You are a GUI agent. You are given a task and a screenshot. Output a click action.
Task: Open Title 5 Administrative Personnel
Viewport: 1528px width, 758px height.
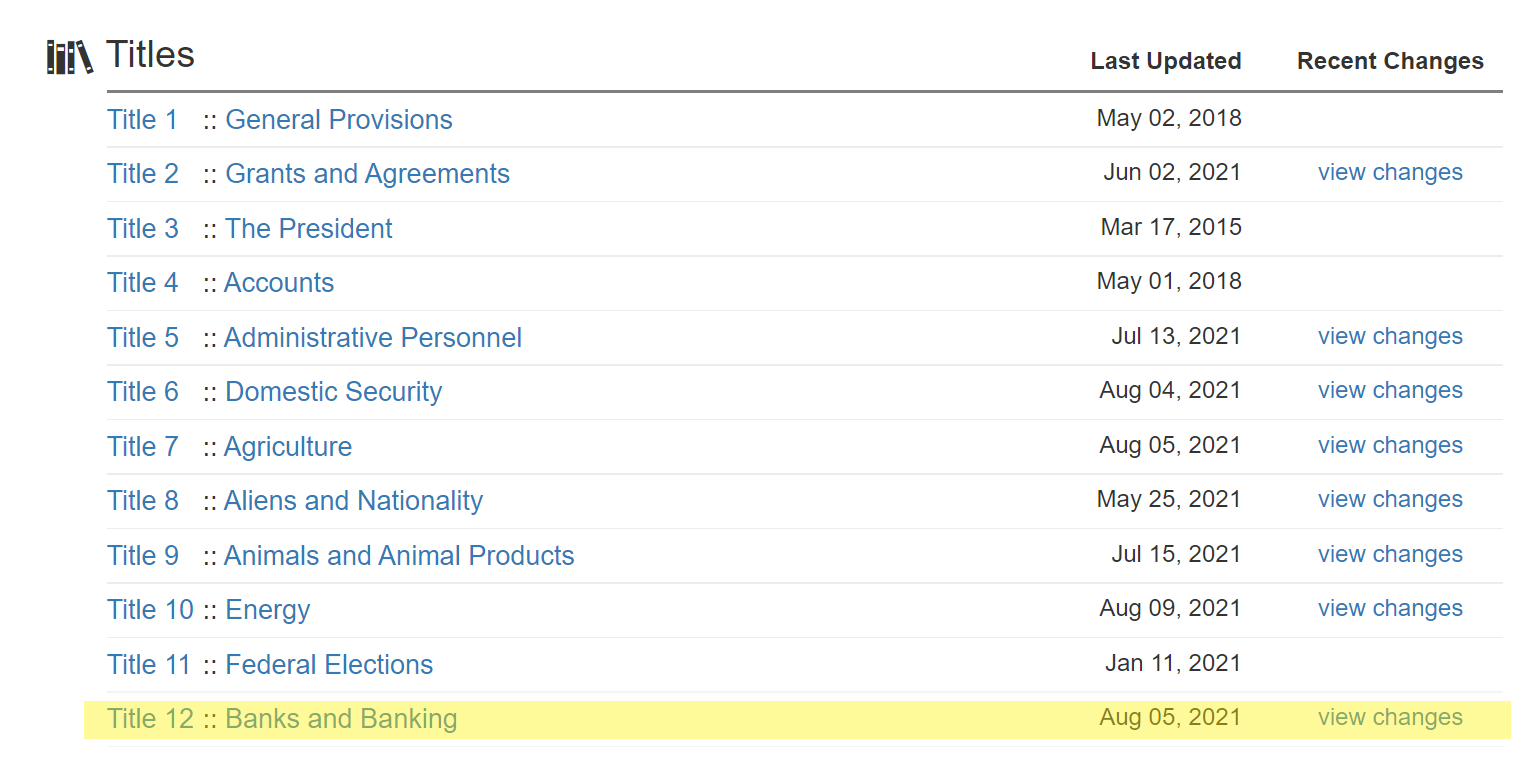314,338
